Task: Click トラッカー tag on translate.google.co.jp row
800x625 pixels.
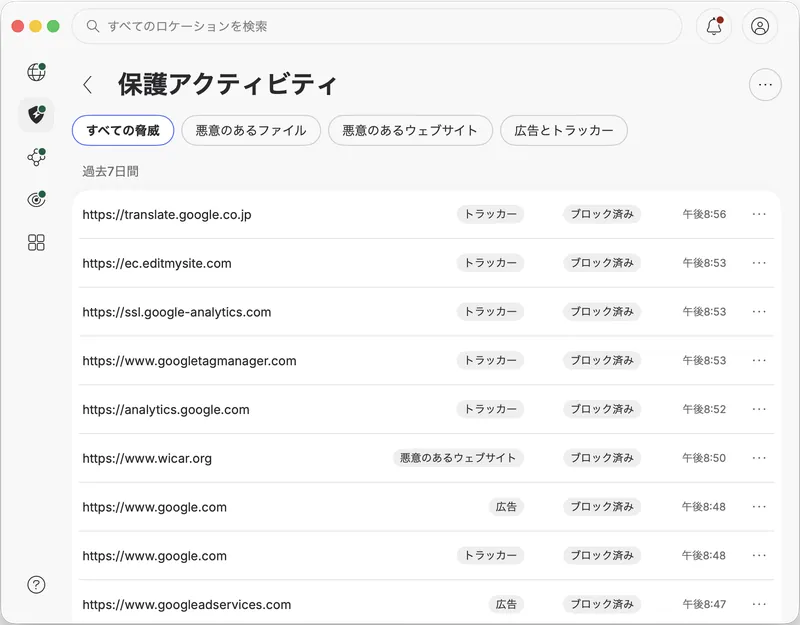Action: [x=490, y=214]
